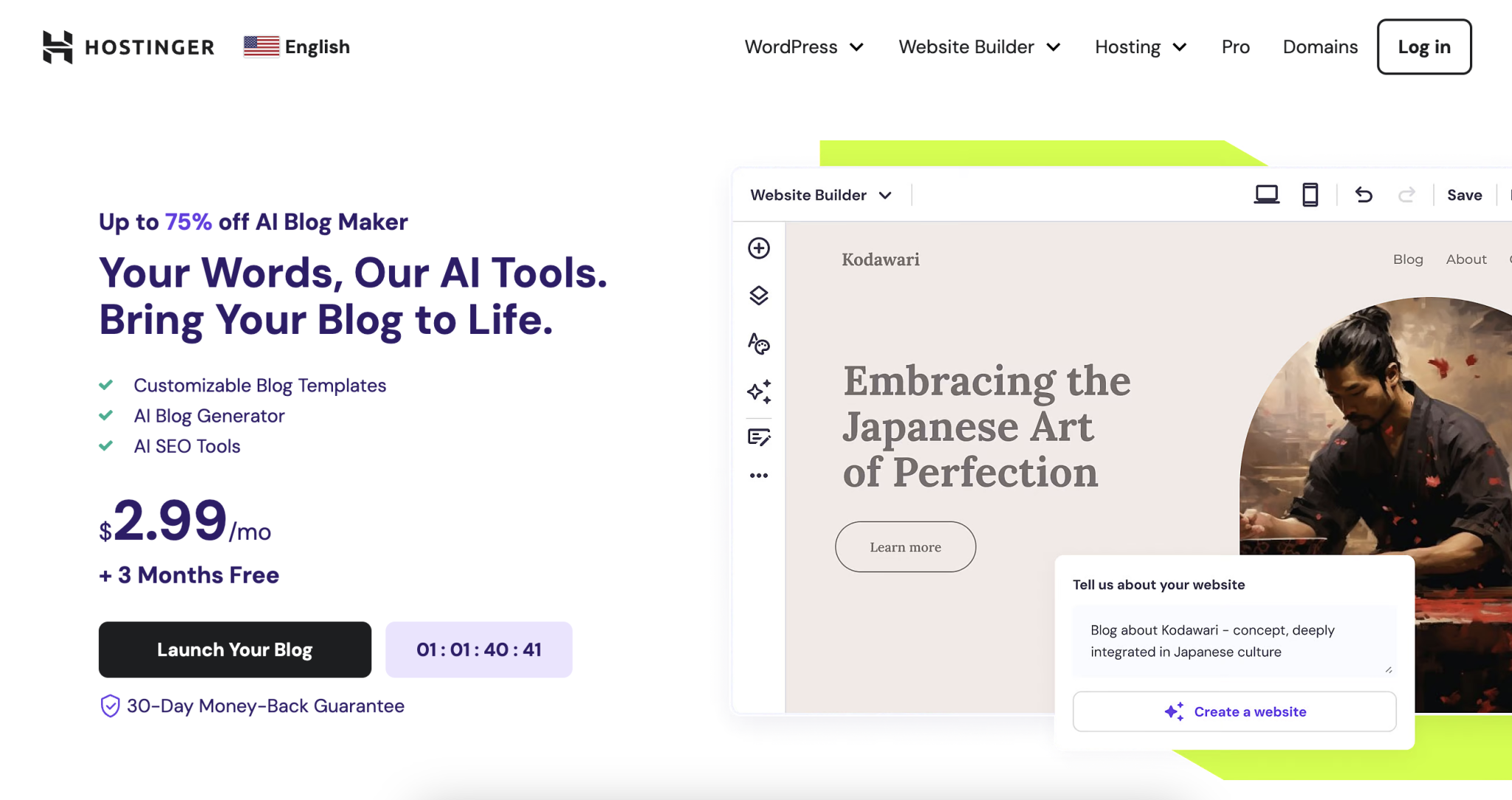
Task: Switch to mobile preview mode
Action: click(x=1310, y=194)
